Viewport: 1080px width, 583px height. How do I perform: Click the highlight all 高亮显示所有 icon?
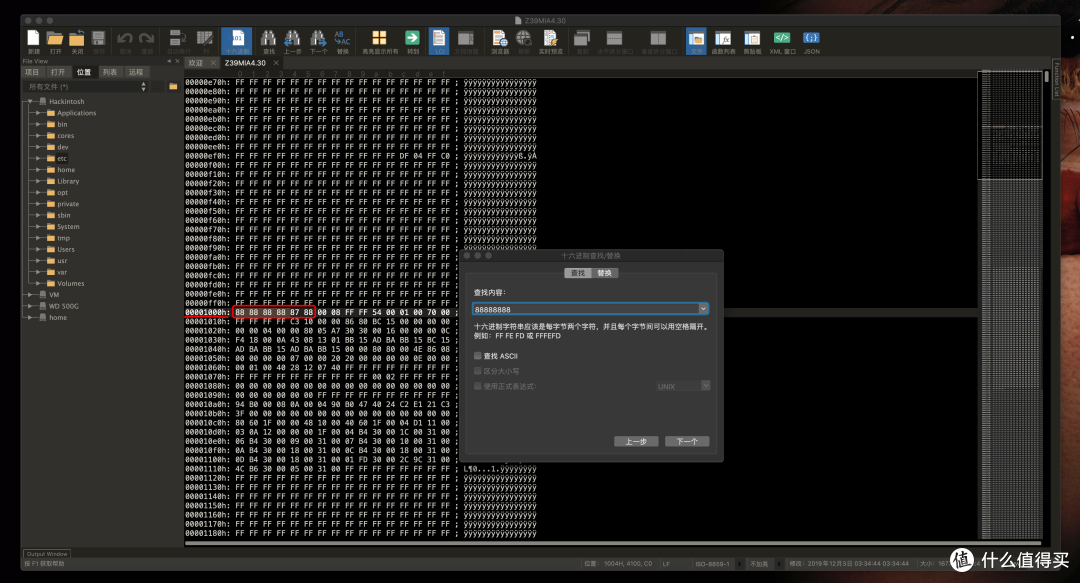[x=380, y=40]
